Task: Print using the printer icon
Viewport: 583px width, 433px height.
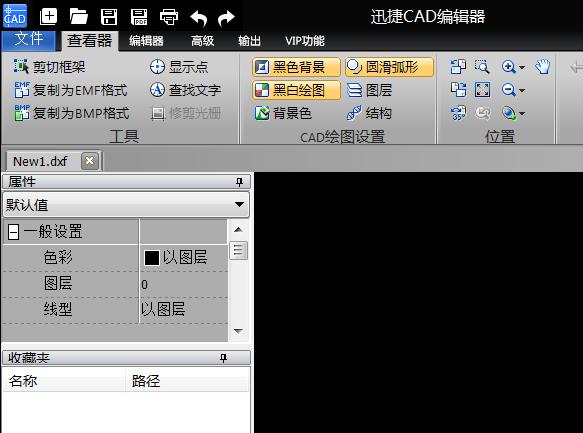Action: (x=169, y=17)
